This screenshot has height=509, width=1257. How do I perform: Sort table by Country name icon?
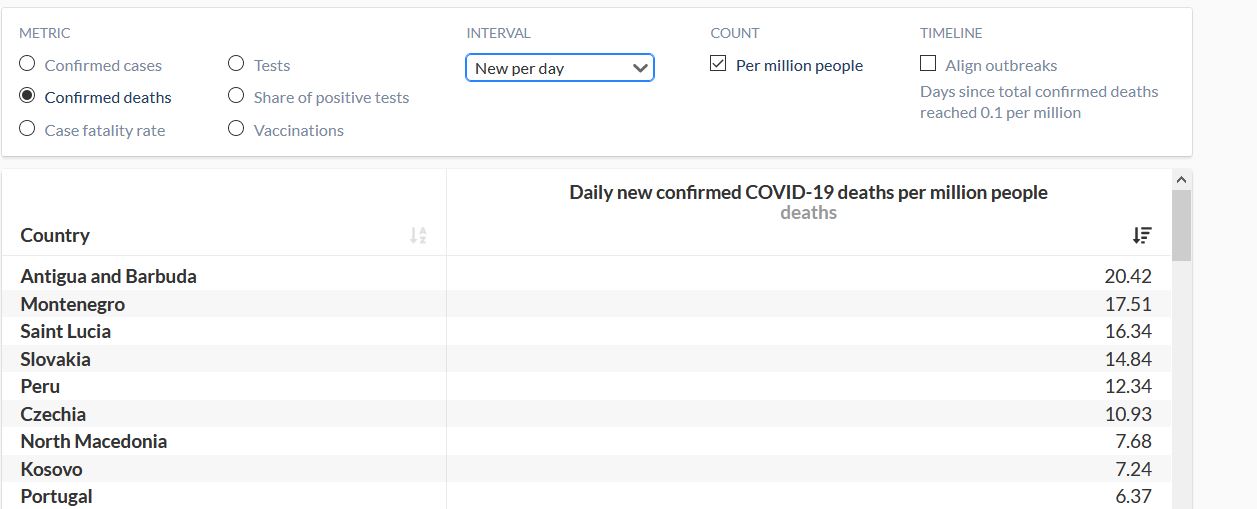pyautogui.click(x=418, y=236)
